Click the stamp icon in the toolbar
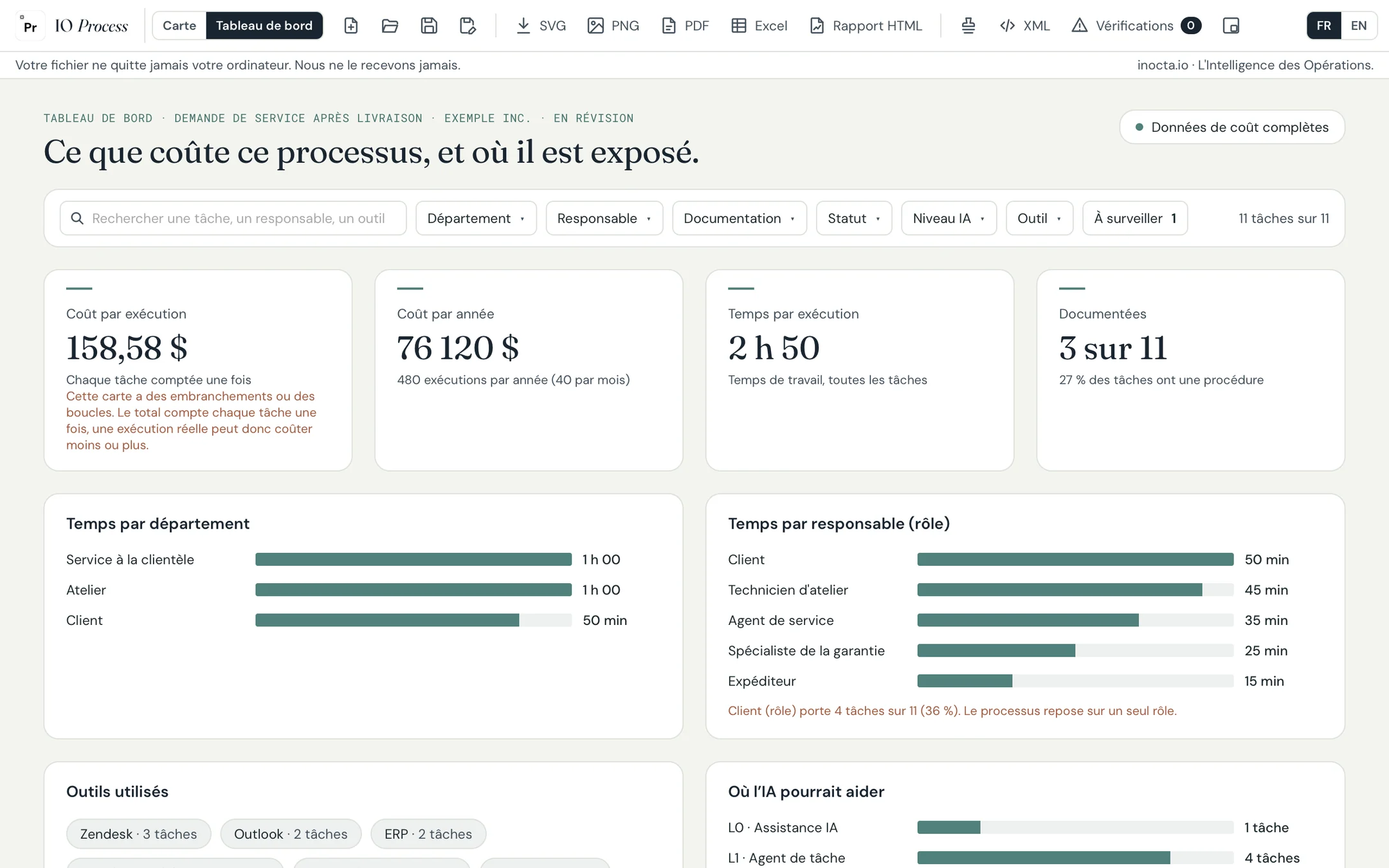This screenshot has width=1389, height=868. coord(968,26)
